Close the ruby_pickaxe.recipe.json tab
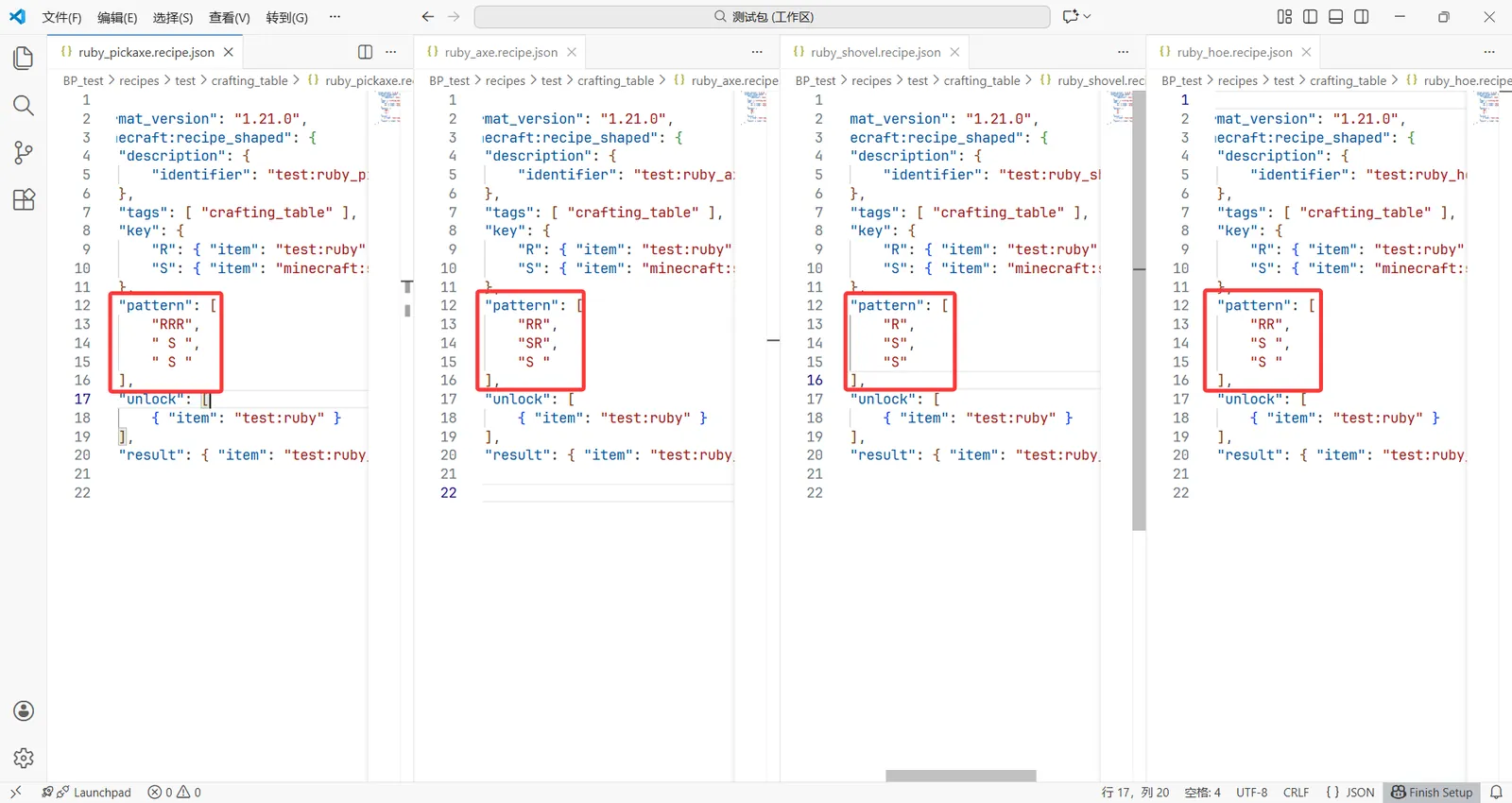1512x803 pixels. [229, 52]
